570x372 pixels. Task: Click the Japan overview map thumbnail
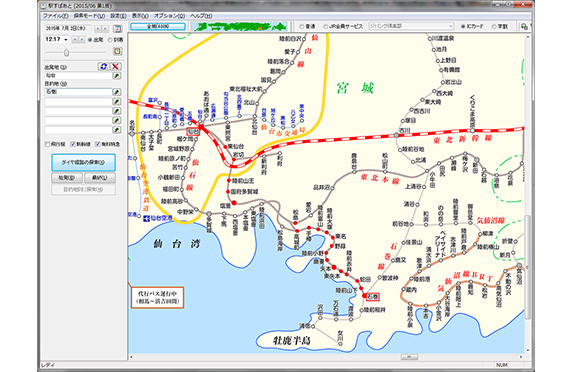pyautogui.click(x=240, y=27)
